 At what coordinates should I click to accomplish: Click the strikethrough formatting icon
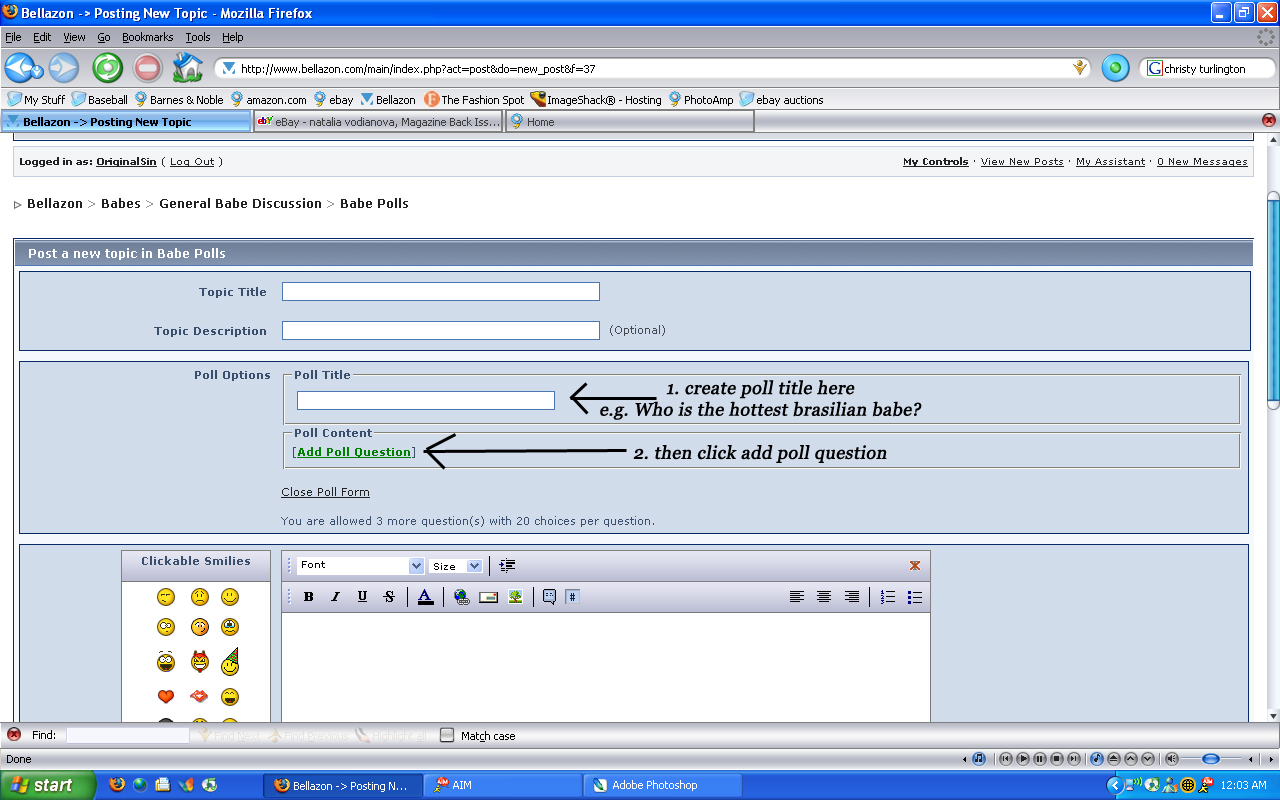click(x=389, y=597)
